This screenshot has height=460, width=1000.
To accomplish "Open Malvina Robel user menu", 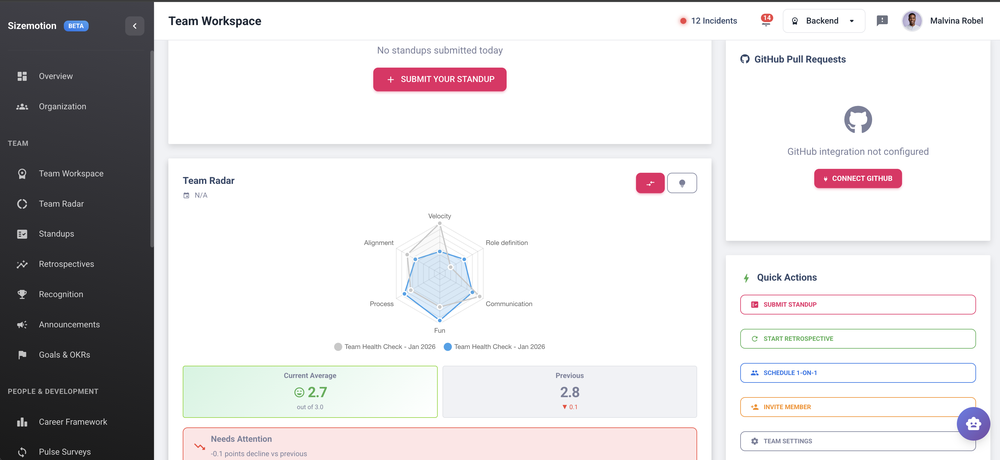I will (x=942, y=21).
